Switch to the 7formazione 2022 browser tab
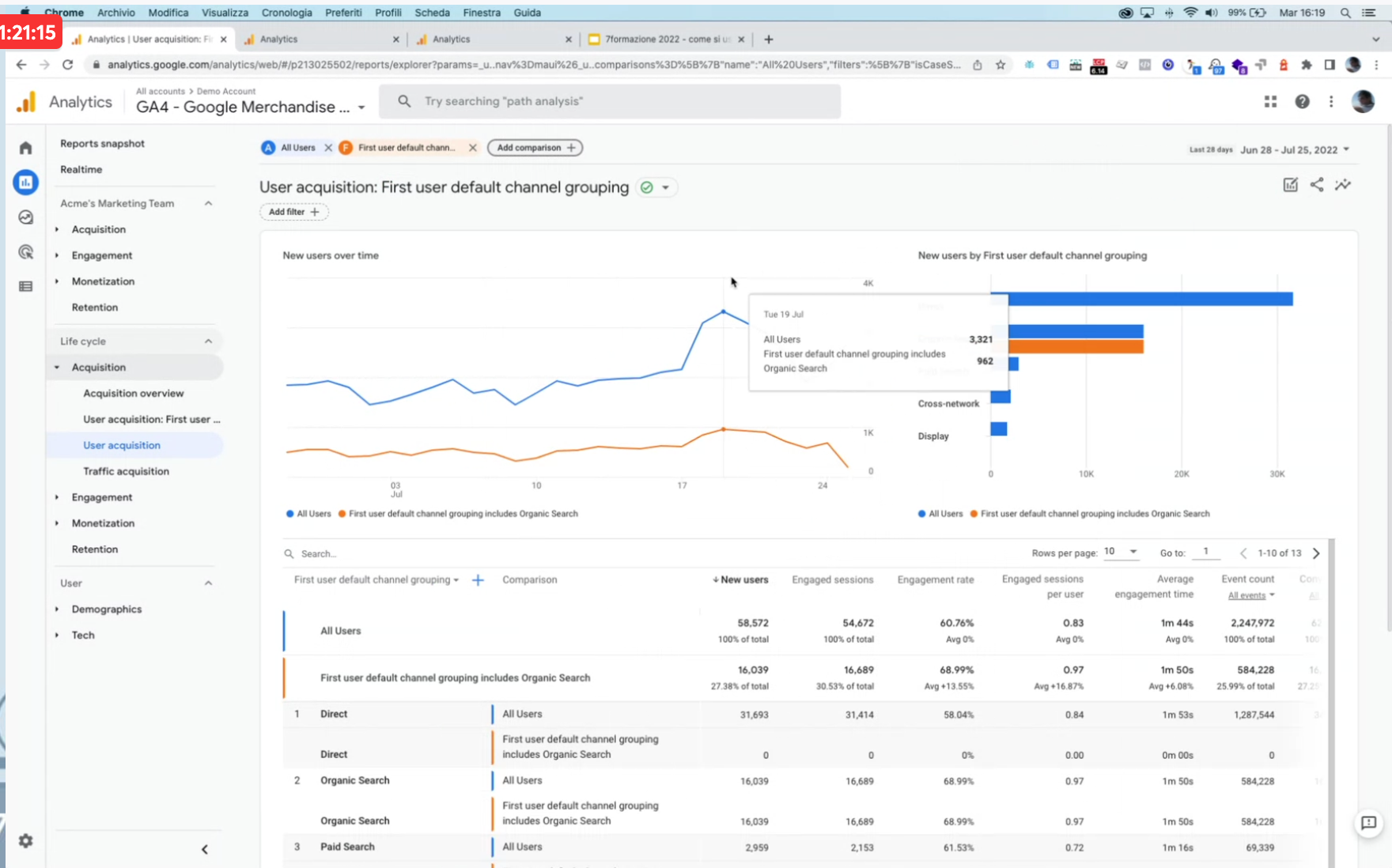 pos(665,39)
